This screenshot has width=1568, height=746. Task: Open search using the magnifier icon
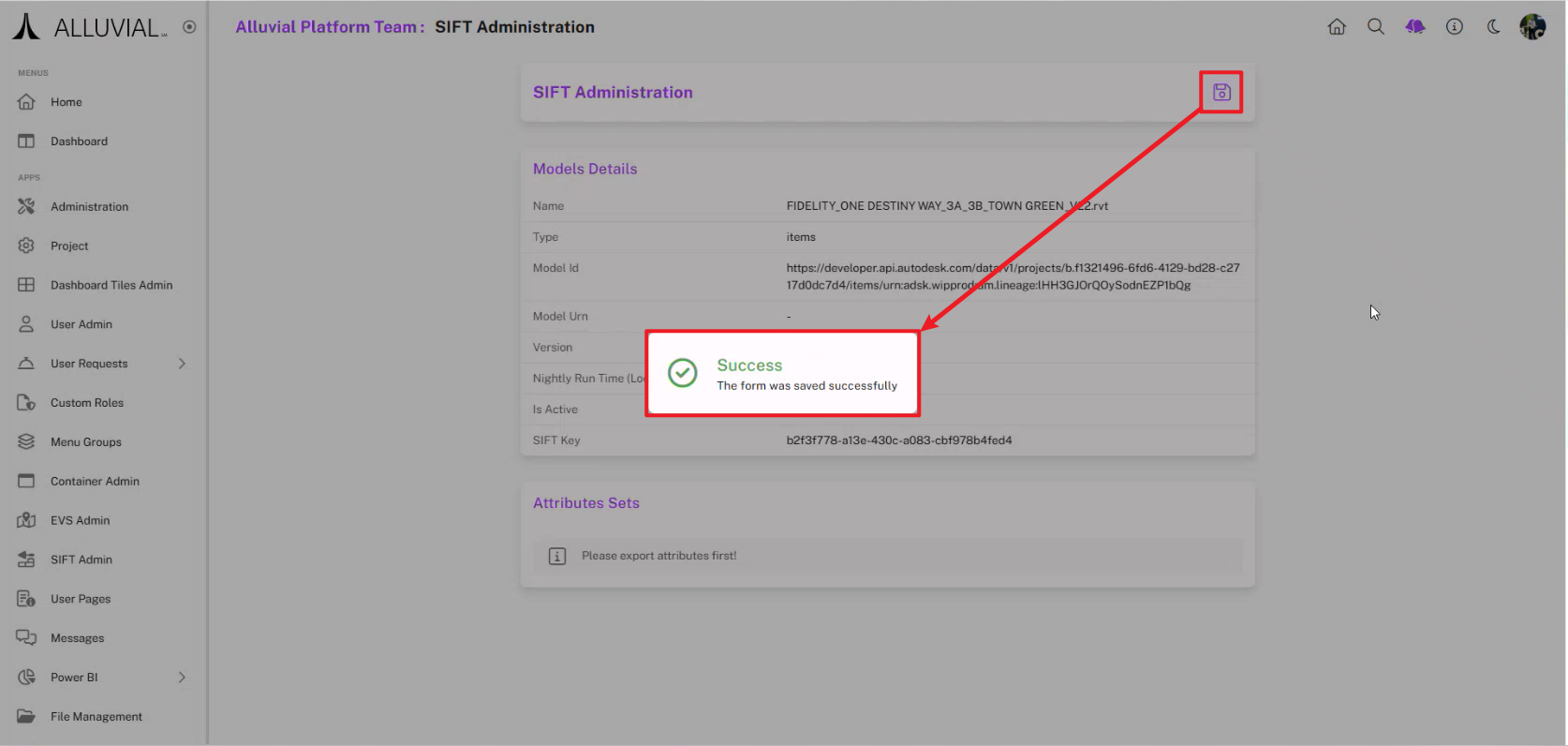point(1376,27)
